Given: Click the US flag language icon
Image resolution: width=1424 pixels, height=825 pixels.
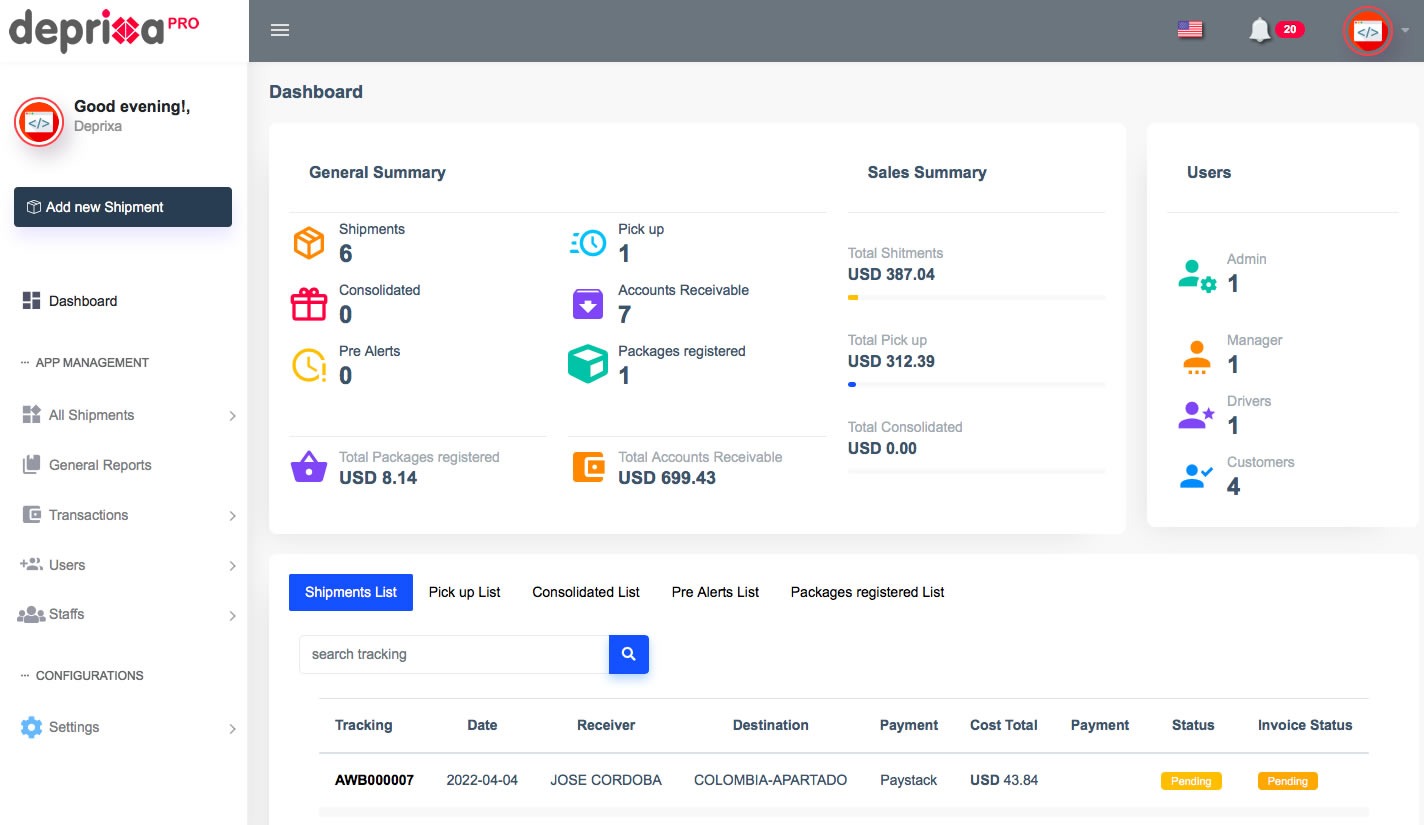Looking at the screenshot, I should 1189,30.
